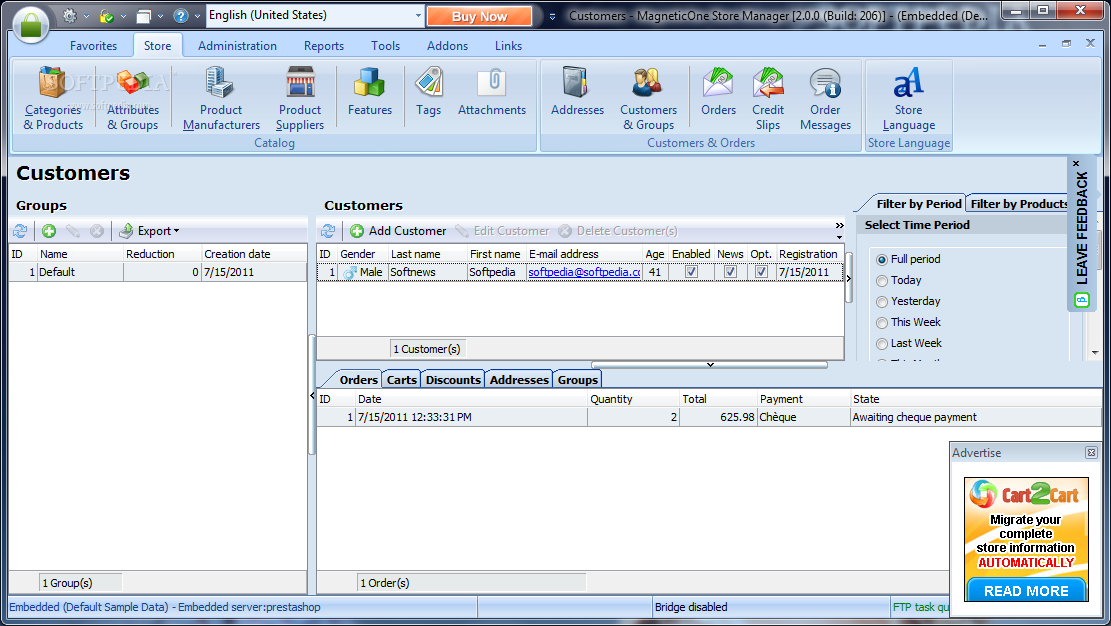Viewport: 1111px width, 626px height.
Task: Open Store Language settings
Action: pos(908,98)
